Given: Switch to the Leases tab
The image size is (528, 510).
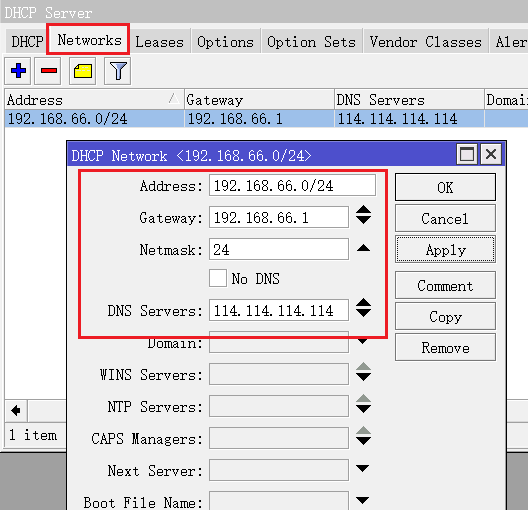Looking at the screenshot, I should tap(160, 42).
